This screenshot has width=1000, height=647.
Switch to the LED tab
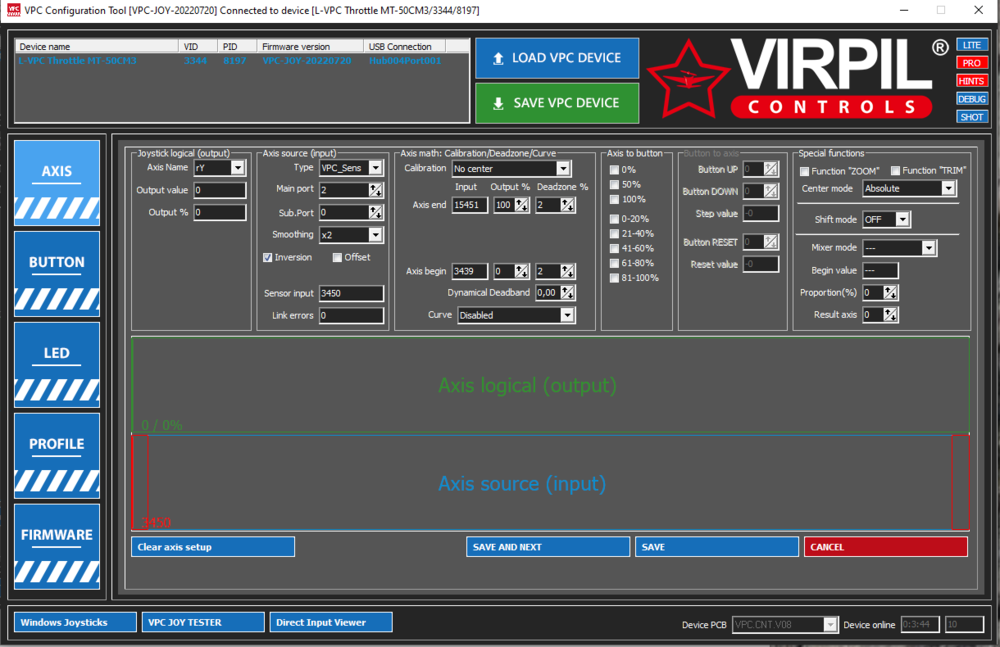click(57, 365)
